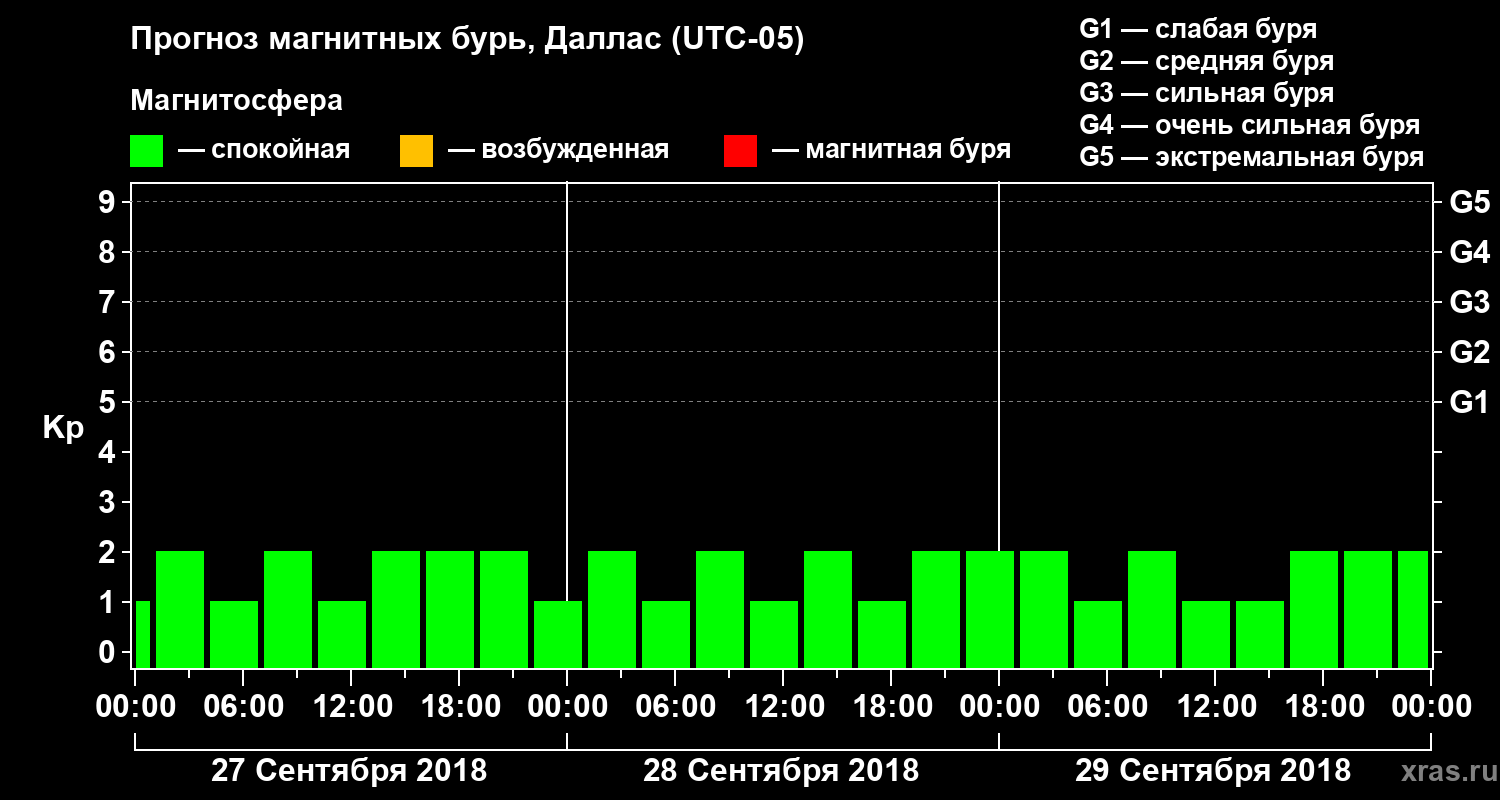Click the '06:00' time label for 28 Сентября

click(x=675, y=706)
